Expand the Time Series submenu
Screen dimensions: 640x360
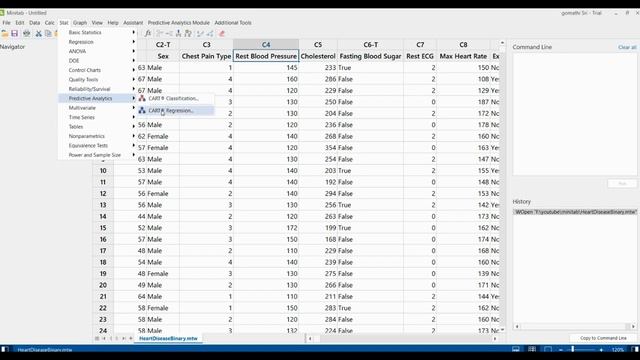[97, 117]
